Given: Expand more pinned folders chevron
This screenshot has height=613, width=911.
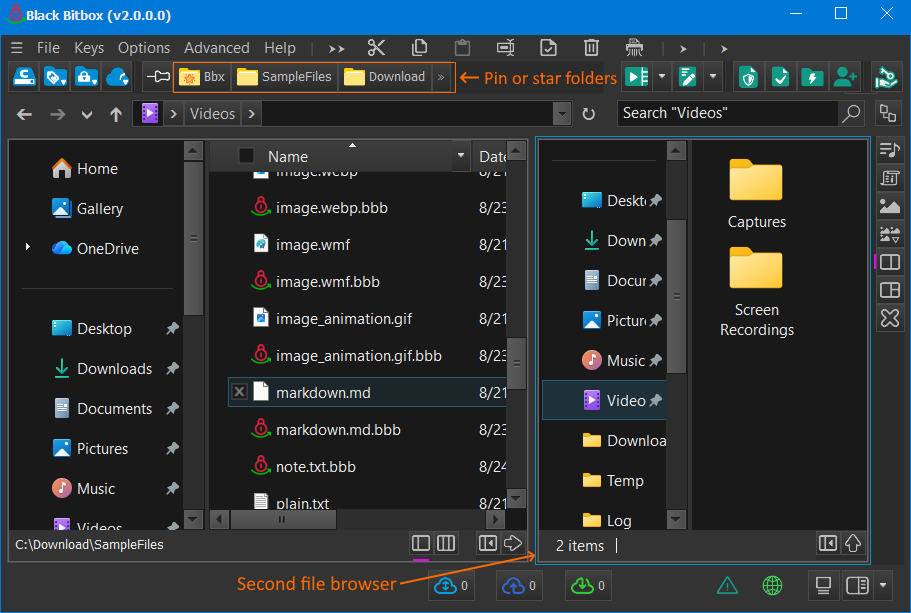Looking at the screenshot, I should coord(442,77).
